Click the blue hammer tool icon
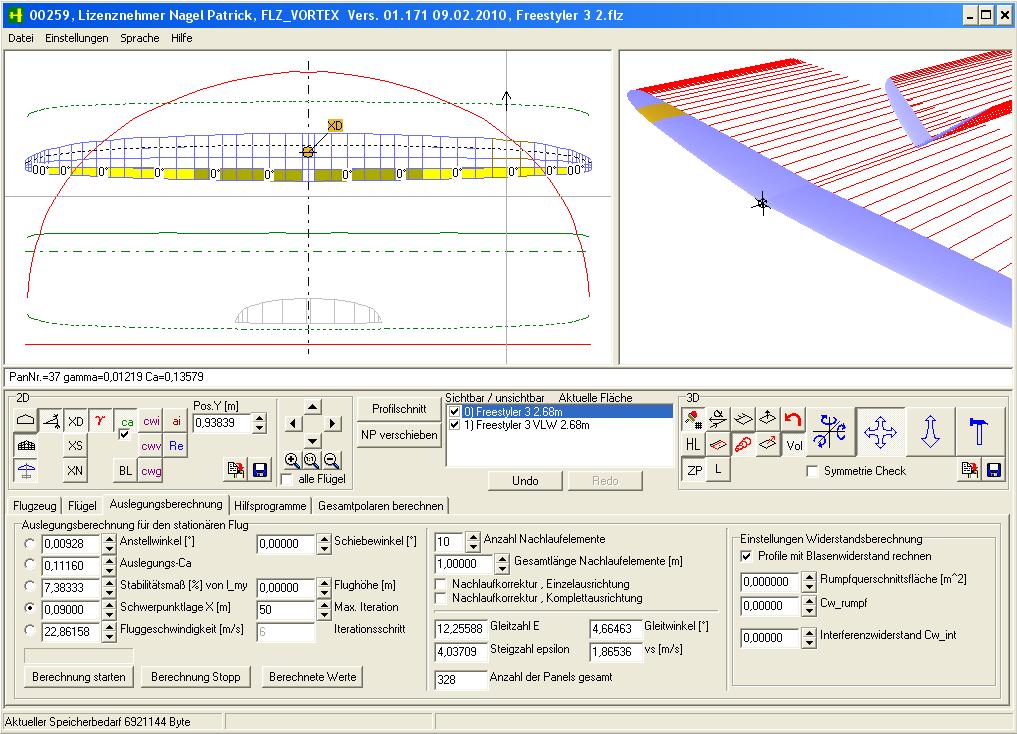Screen dimensions: 1017x734 pyautogui.click(x=979, y=432)
